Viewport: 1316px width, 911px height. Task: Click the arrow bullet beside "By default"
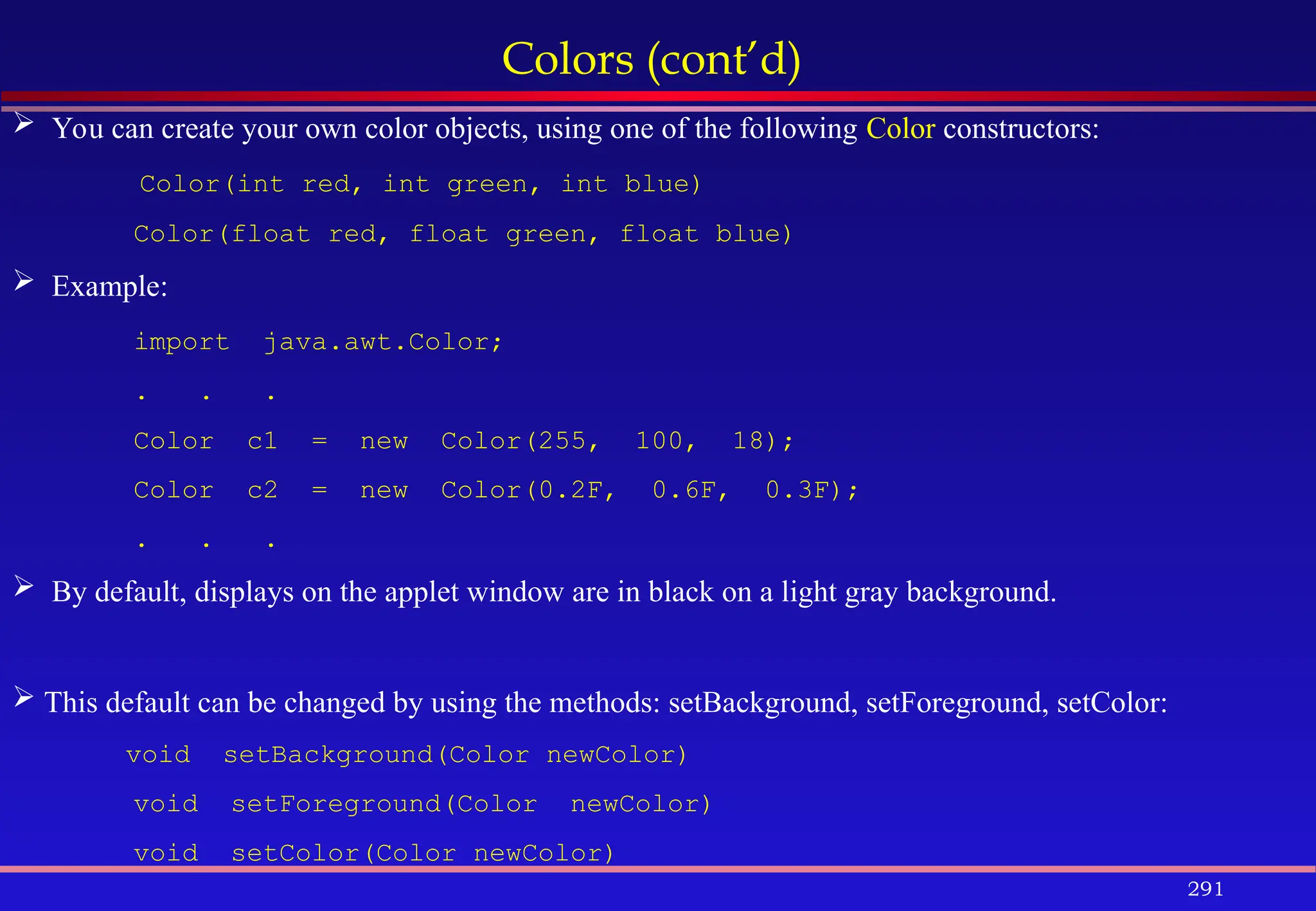point(24,586)
